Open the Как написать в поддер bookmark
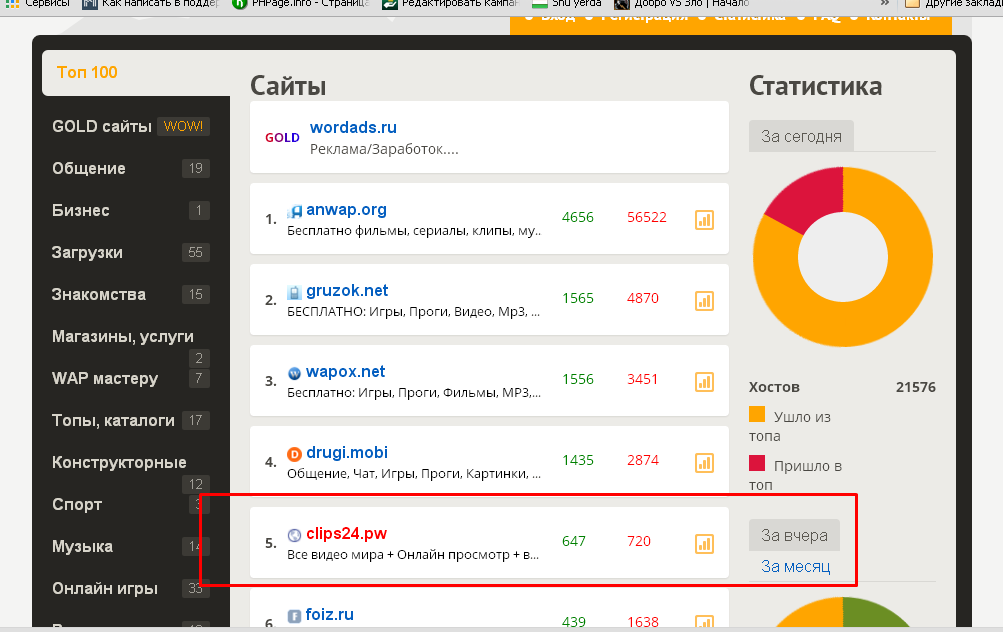Image resolution: width=1003 pixels, height=632 pixels. coord(152,3)
